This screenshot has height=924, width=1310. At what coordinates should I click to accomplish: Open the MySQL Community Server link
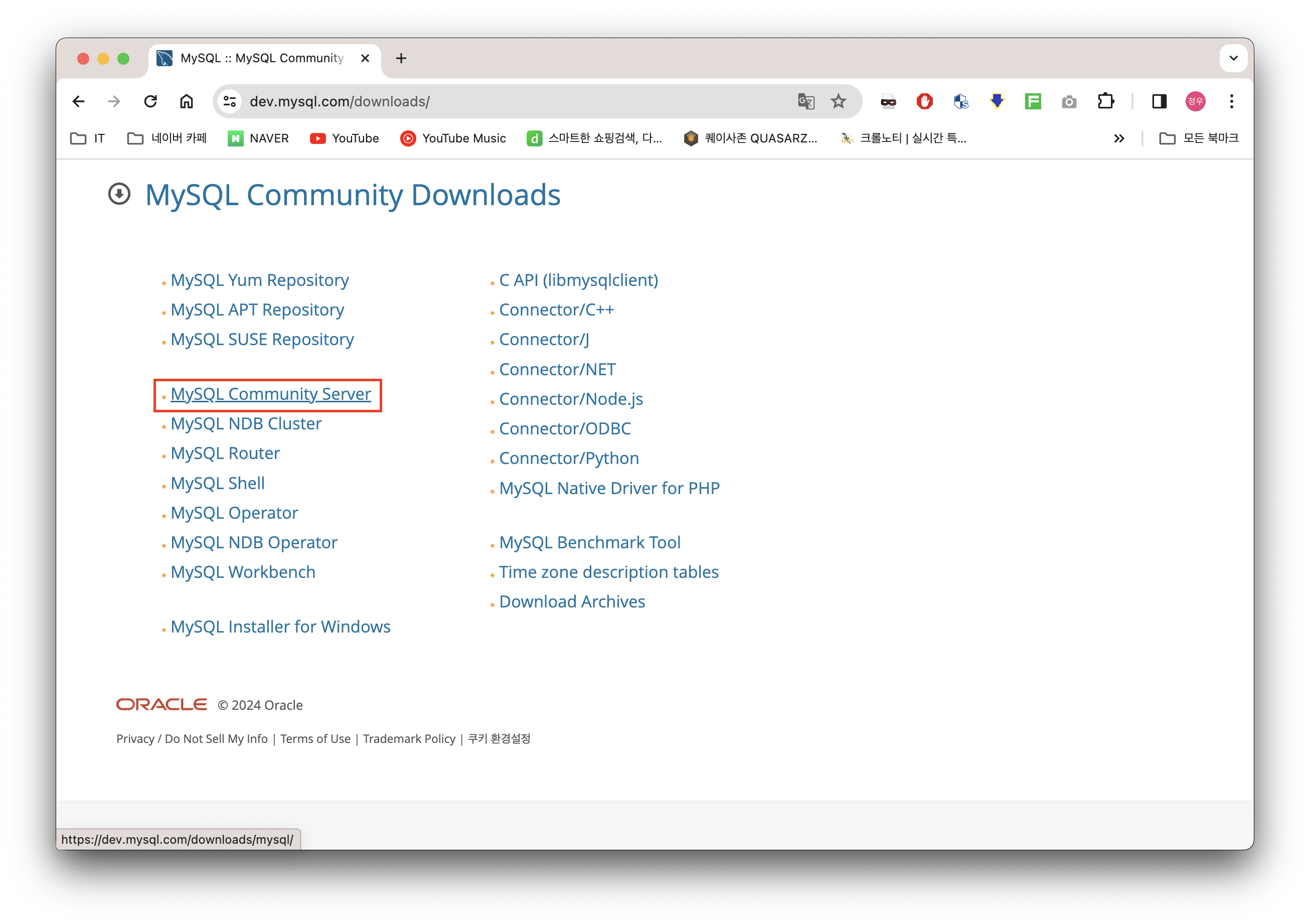270,394
